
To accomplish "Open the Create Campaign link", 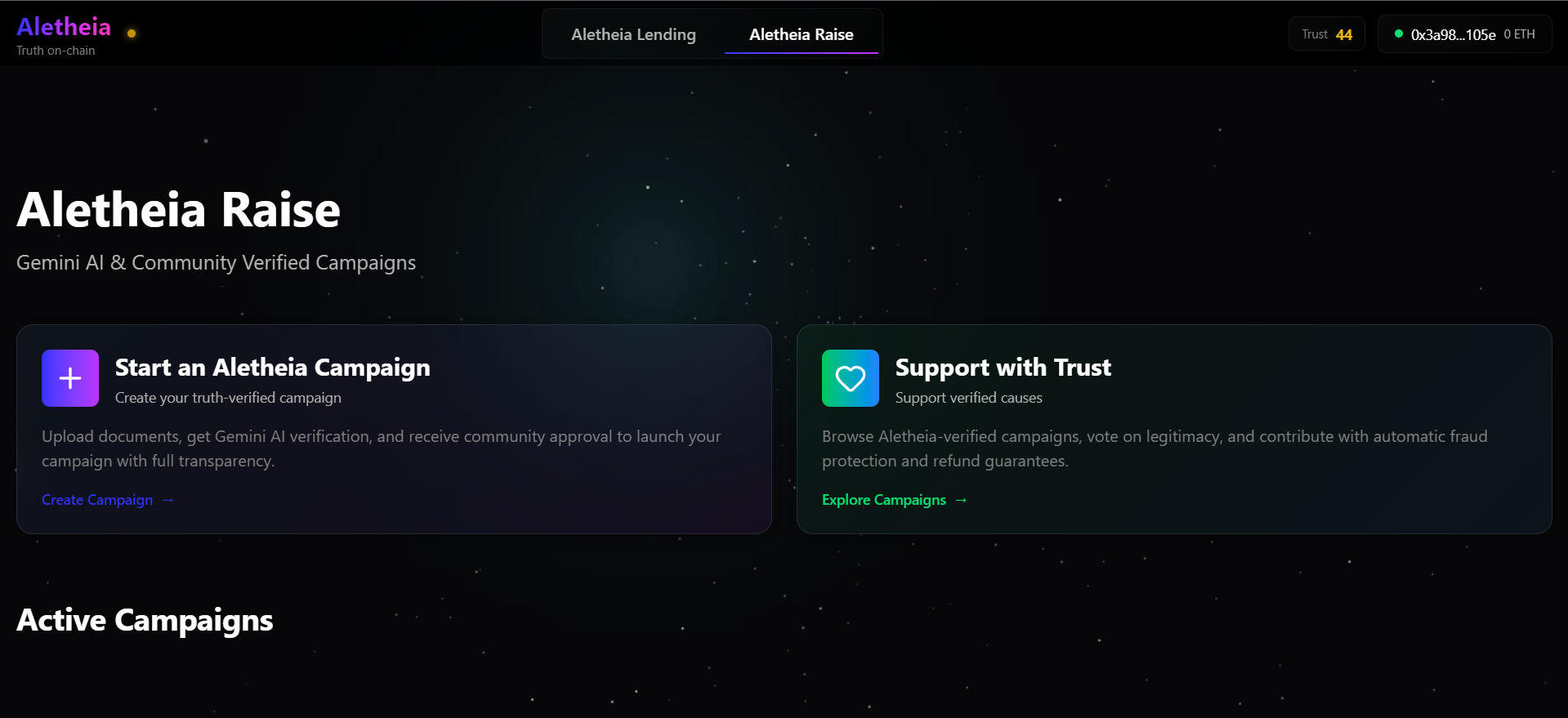I will coord(97,500).
